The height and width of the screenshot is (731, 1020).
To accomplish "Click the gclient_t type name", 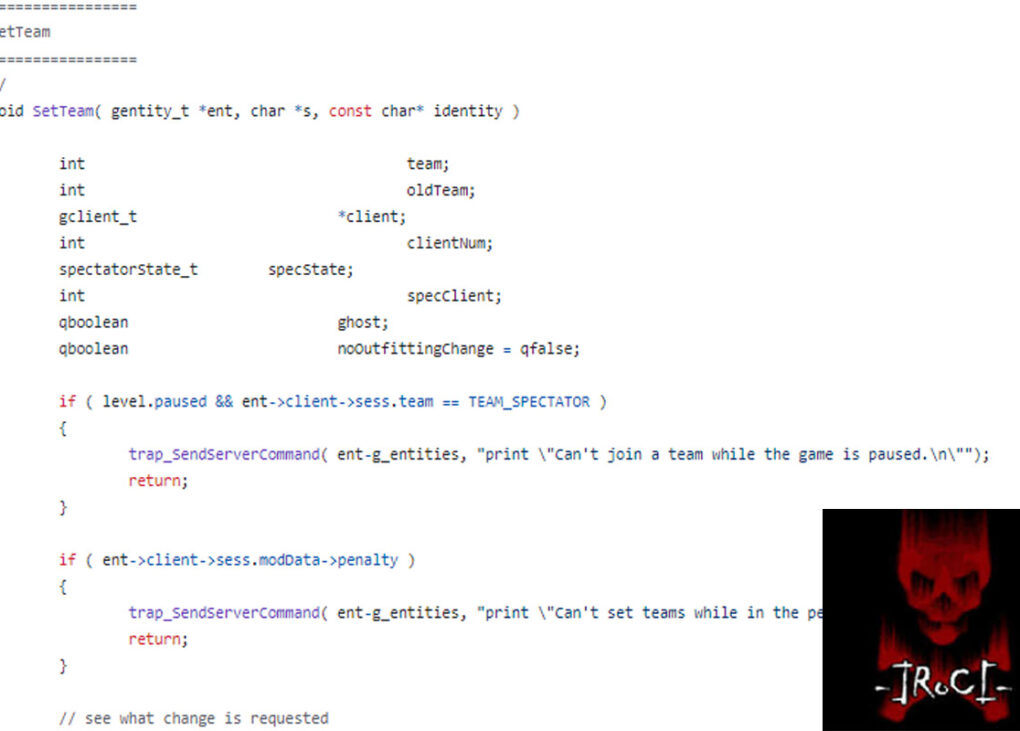I will (98, 216).
